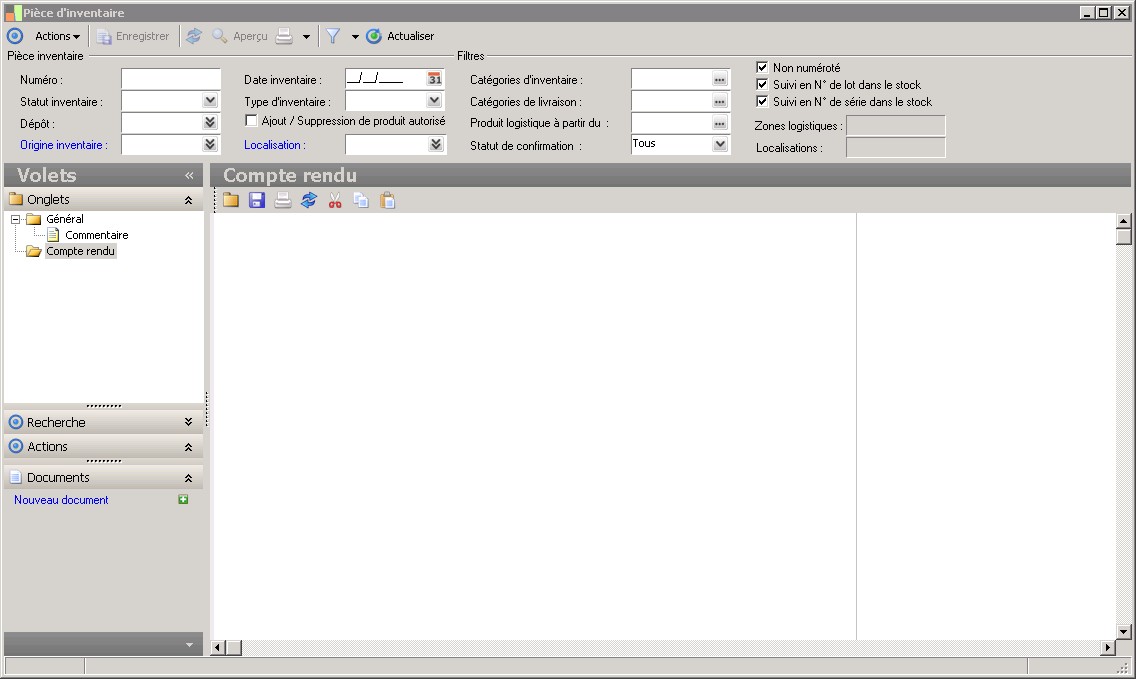
Task: Collapse the Onglets section
Action: 188,200
